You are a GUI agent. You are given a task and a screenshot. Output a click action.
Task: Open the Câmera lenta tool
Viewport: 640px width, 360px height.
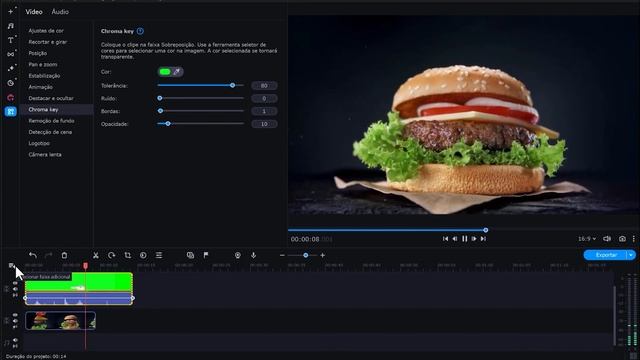point(45,155)
